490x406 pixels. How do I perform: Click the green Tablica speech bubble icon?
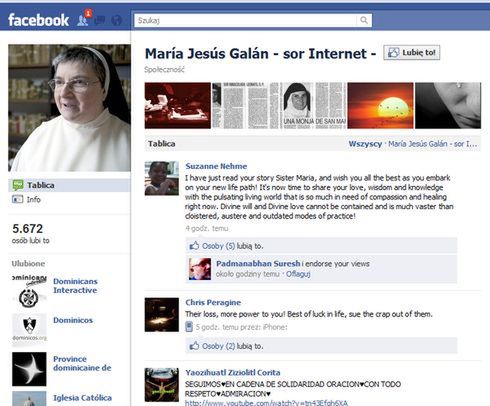pyautogui.click(x=18, y=185)
